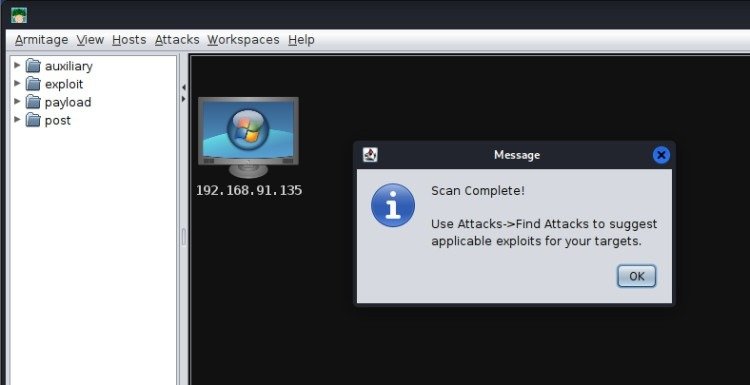The image size is (750, 385).
Task: Expand the auxiliary tree node
Action: click(17, 65)
